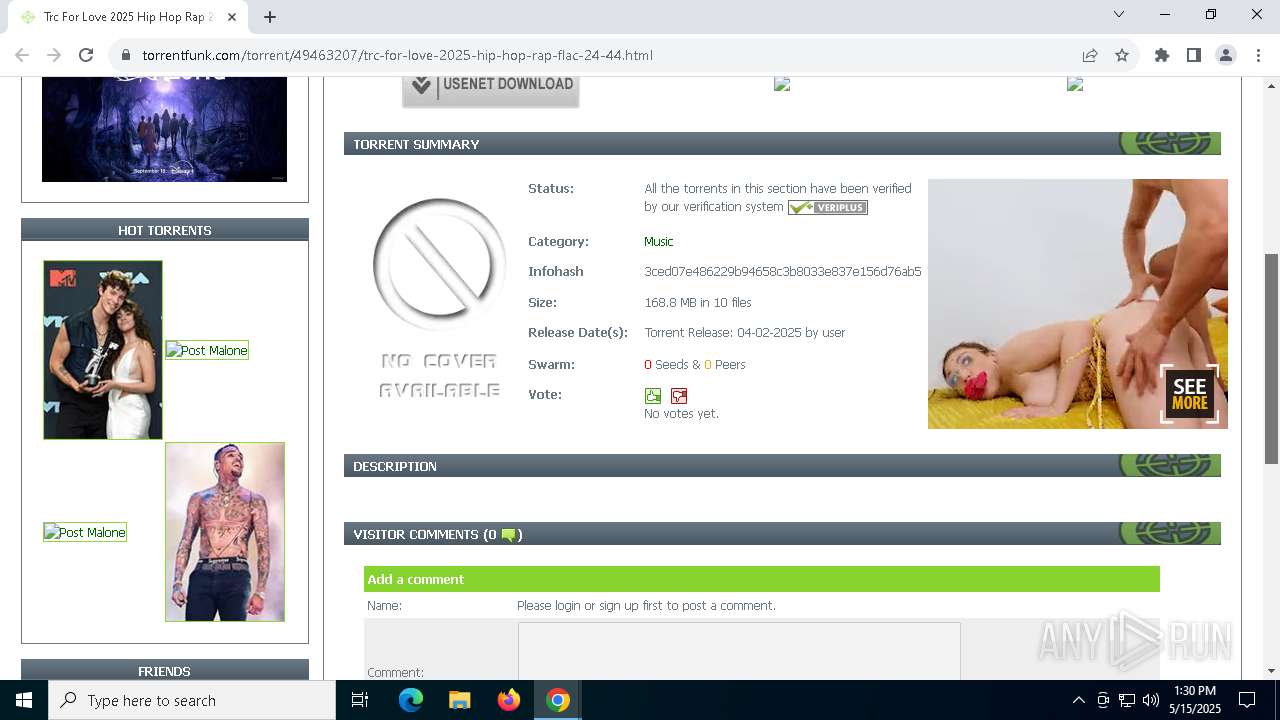This screenshot has height=720, width=1280.
Task: Bookmark this page with star icon
Action: tap(1122, 55)
